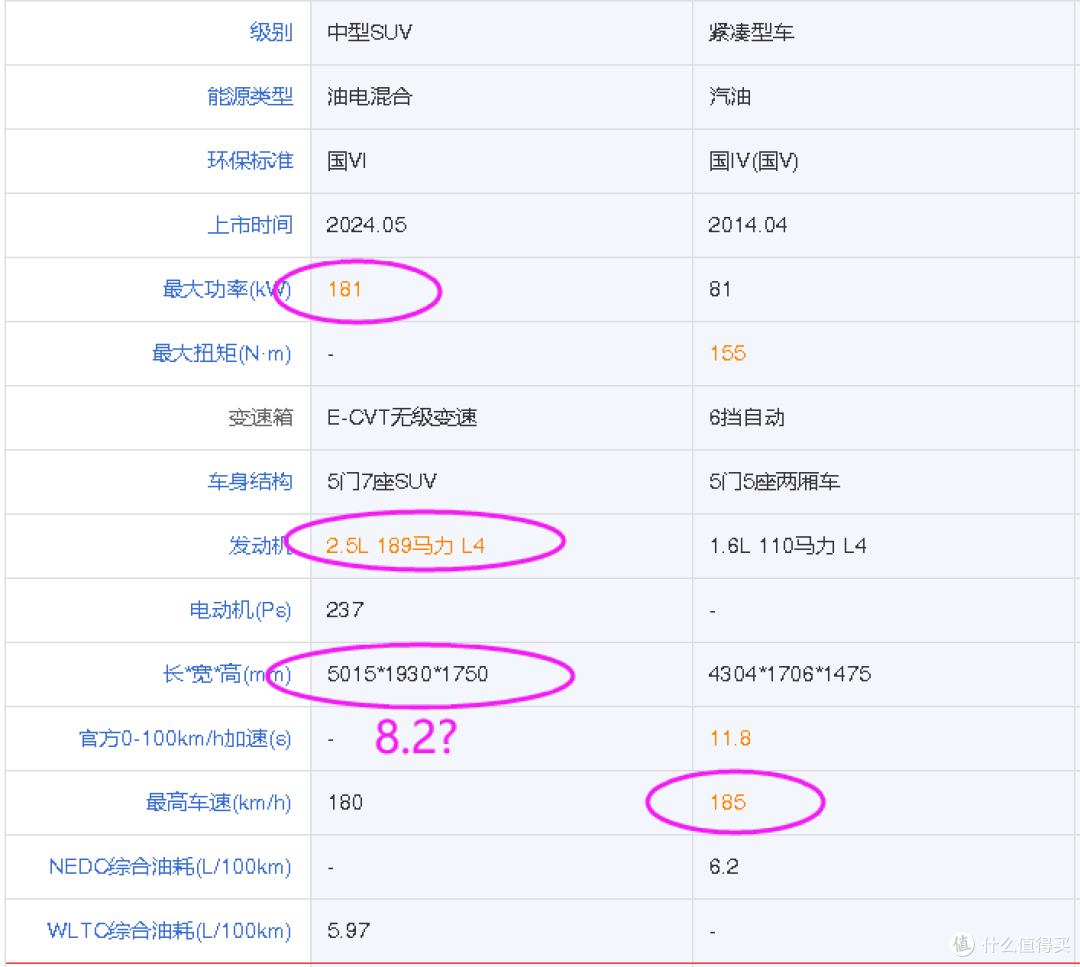Select the E-CVT无级变速 cell
The height and width of the screenshot is (967, 1080).
402,417
